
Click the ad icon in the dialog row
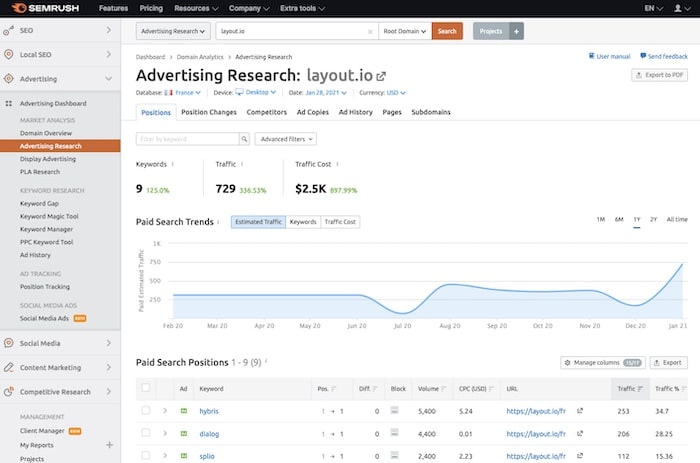[183, 434]
